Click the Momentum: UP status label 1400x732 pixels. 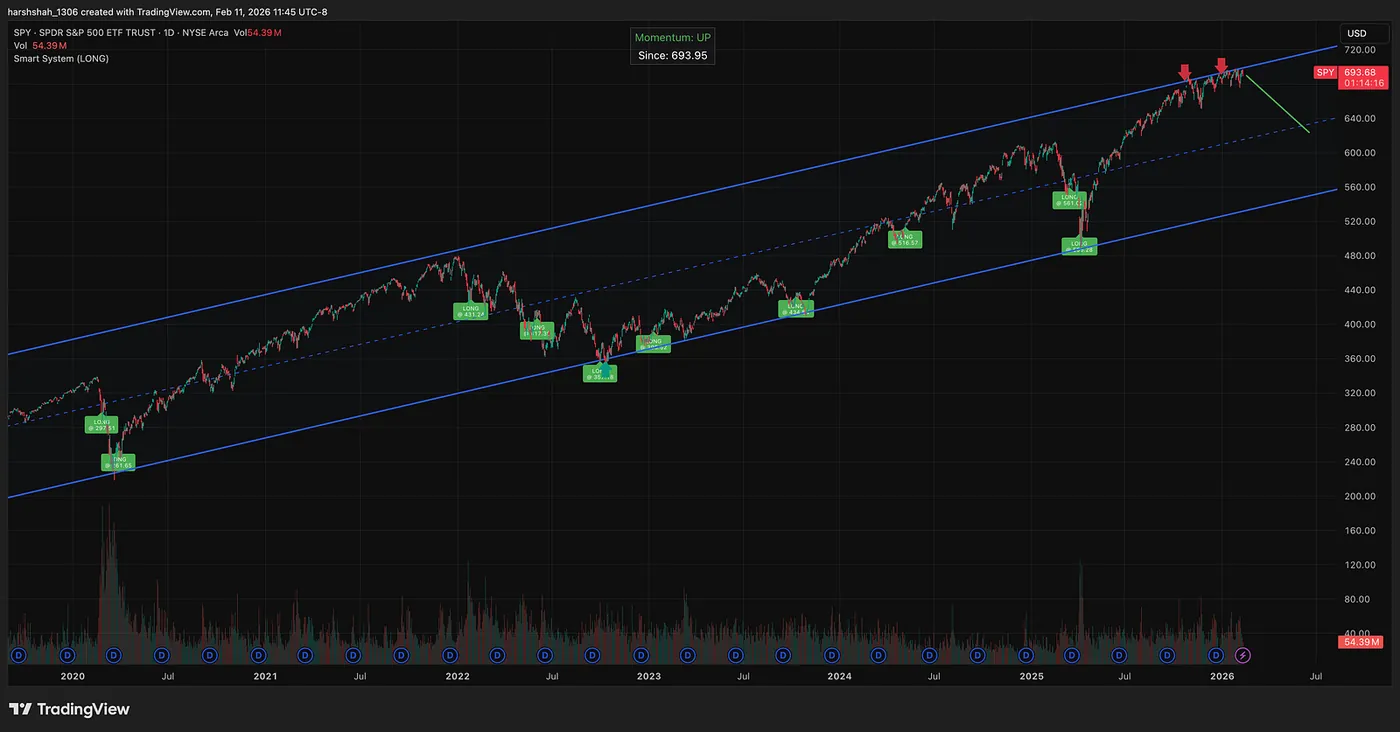point(673,38)
